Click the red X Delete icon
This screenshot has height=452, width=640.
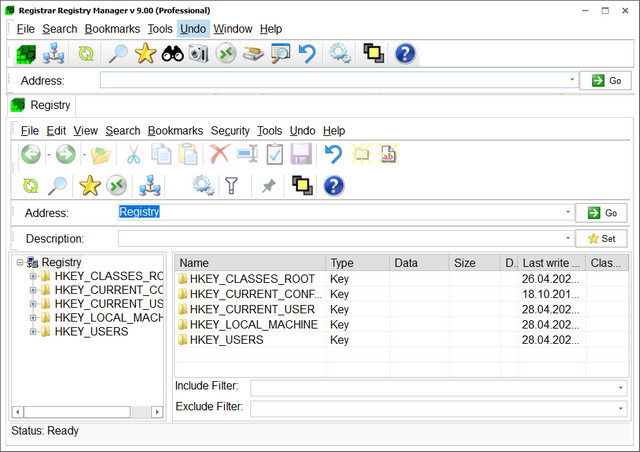click(x=219, y=154)
